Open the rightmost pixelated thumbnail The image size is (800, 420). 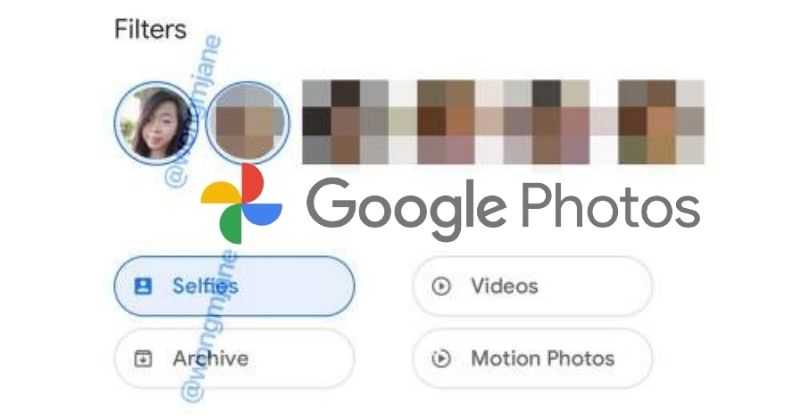tap(661, 122)
